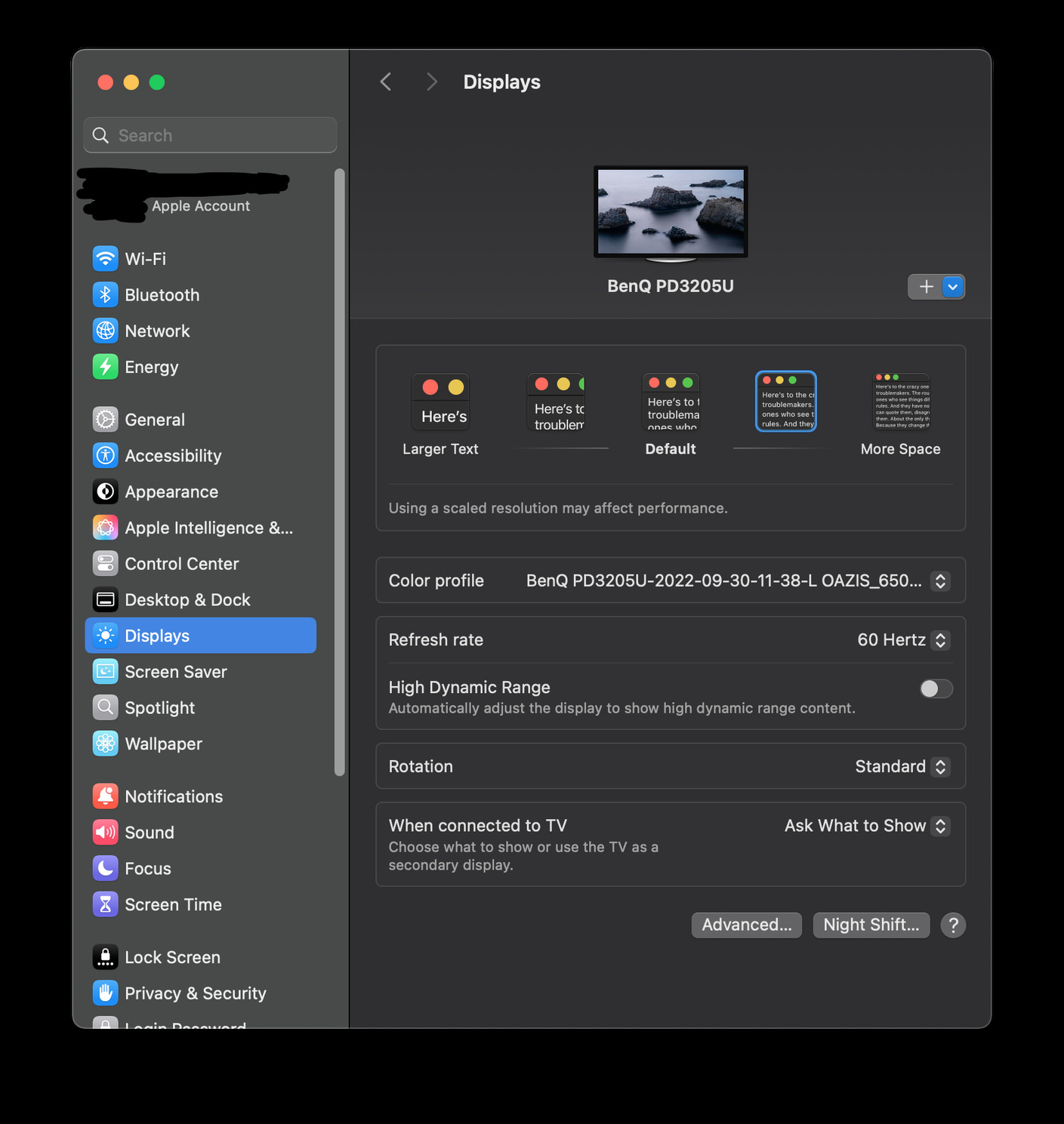The height and width of the screenshot is (1124, 1064).
Task: Click the Focus moon icon
Action: pyautogui.click(x=106, y=869)
